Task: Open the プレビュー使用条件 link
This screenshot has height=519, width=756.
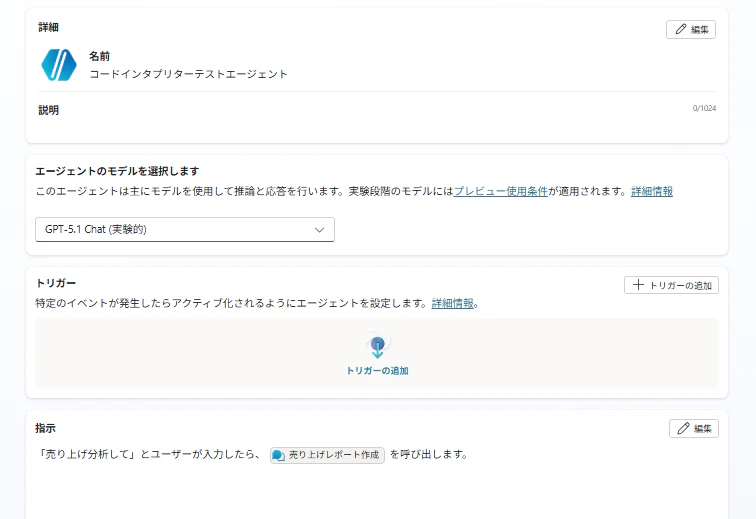Action: 500,191
